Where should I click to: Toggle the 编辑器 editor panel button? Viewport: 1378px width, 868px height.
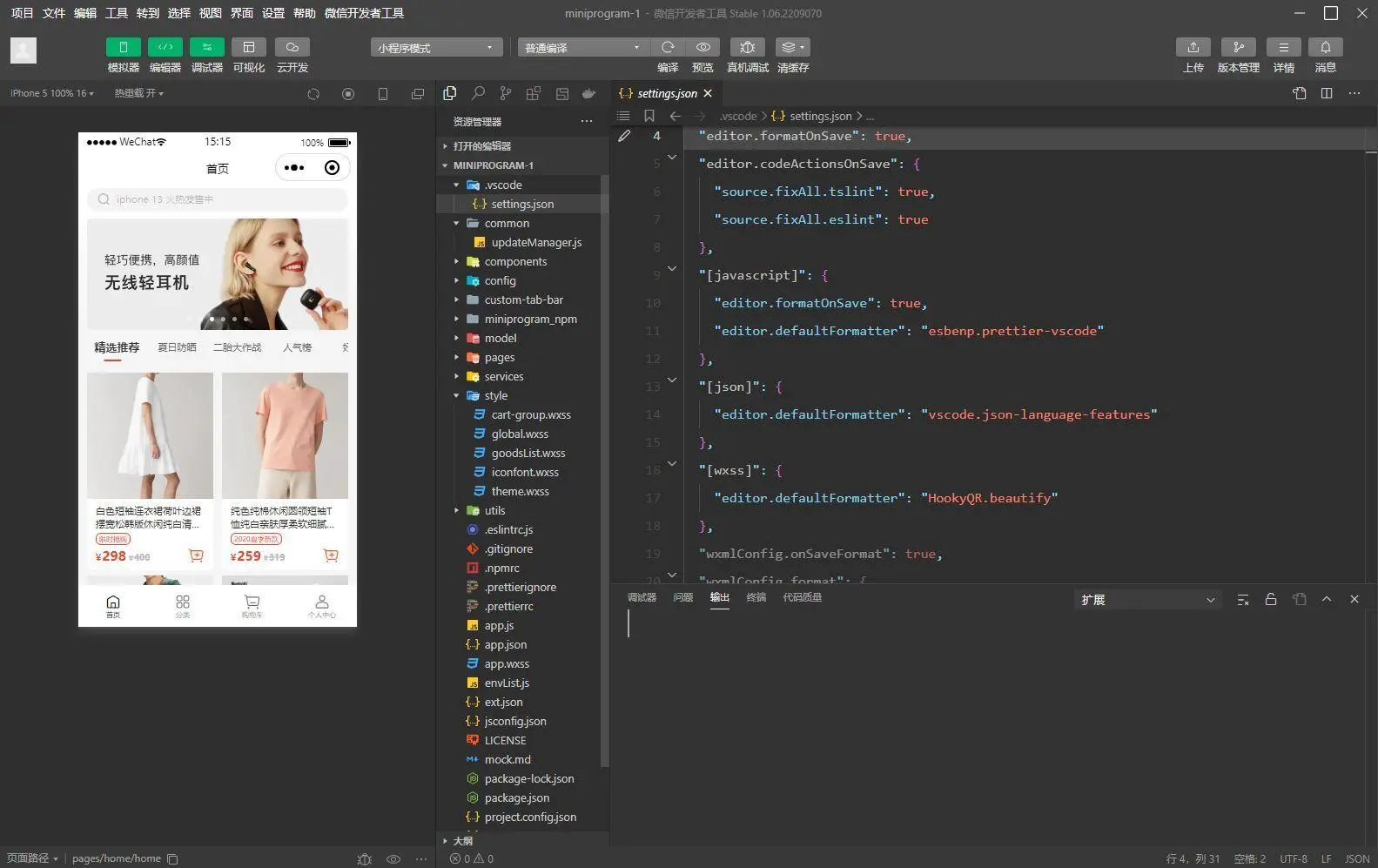(165, 47)
